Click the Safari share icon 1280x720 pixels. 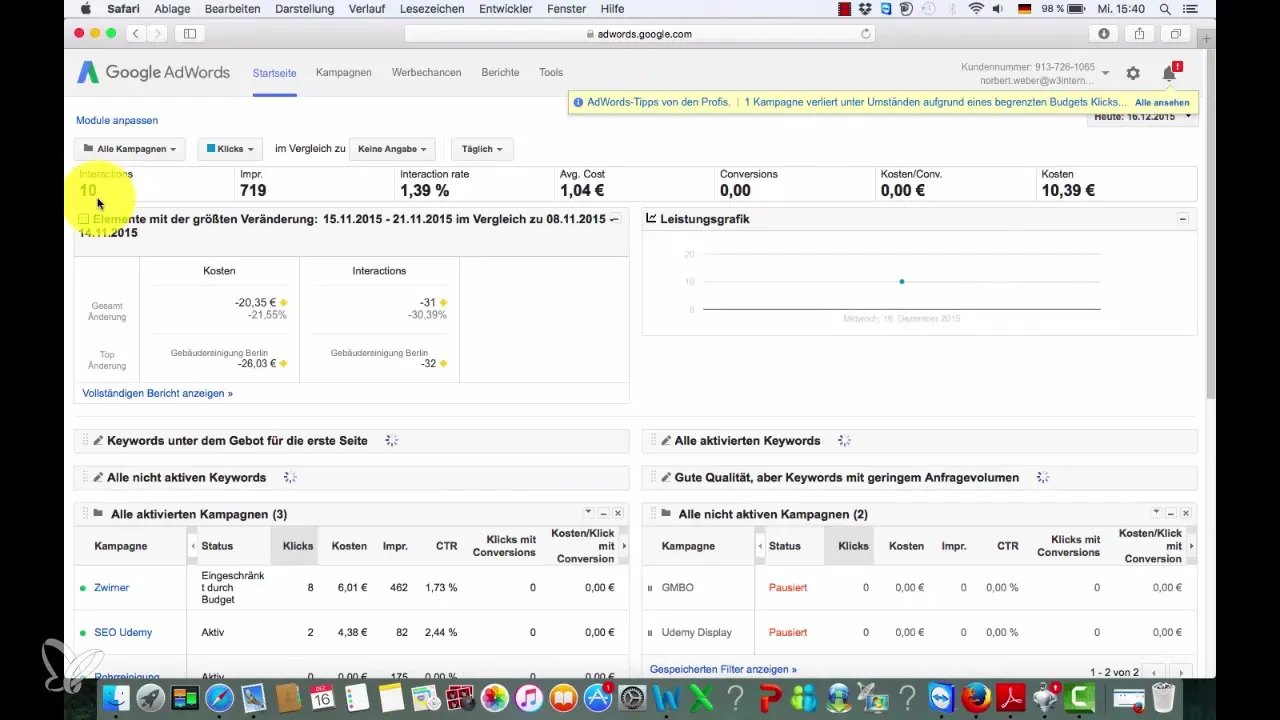coord(1140,33)
